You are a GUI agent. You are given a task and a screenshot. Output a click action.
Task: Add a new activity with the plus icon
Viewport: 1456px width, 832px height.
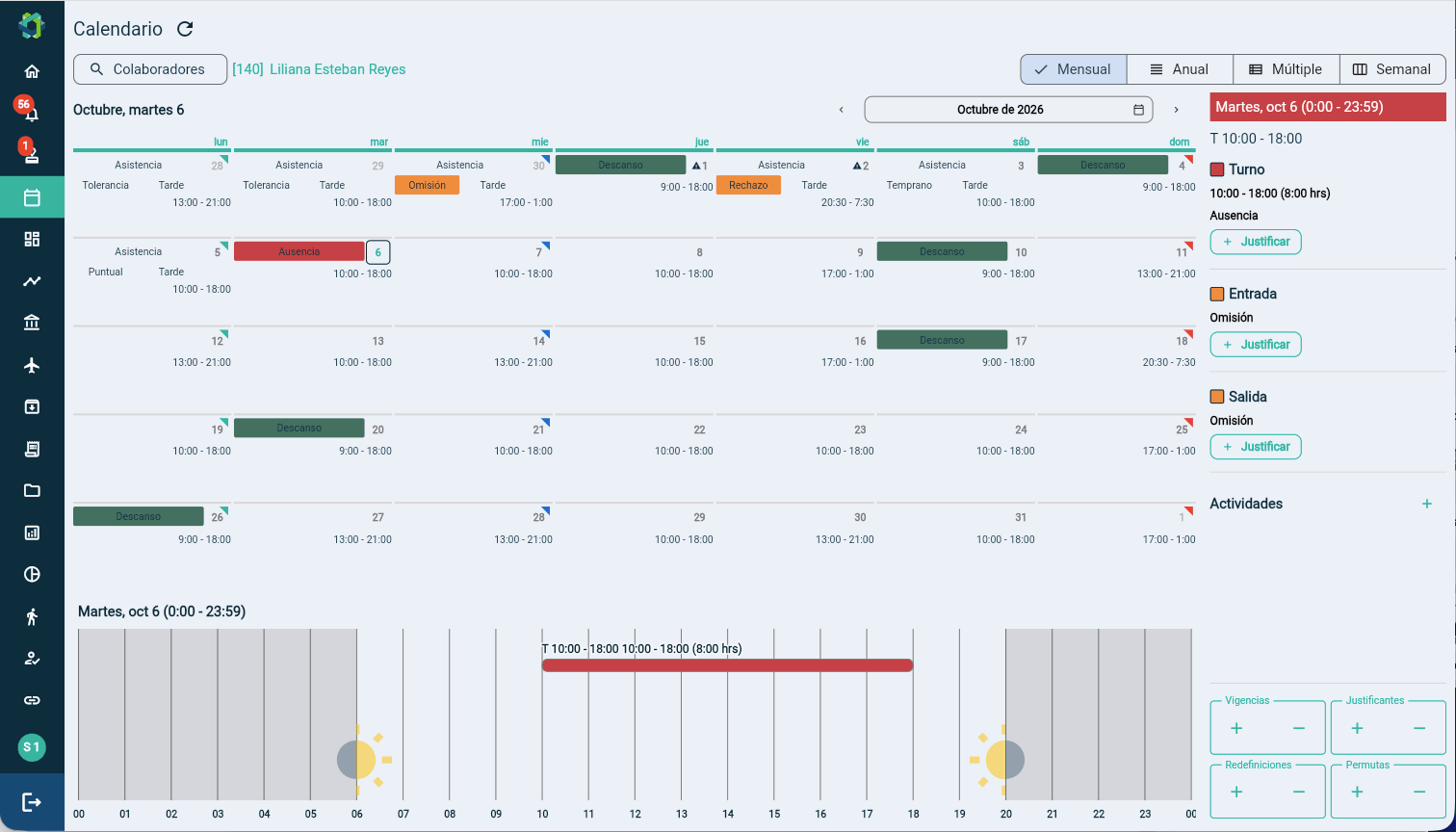1427,504
